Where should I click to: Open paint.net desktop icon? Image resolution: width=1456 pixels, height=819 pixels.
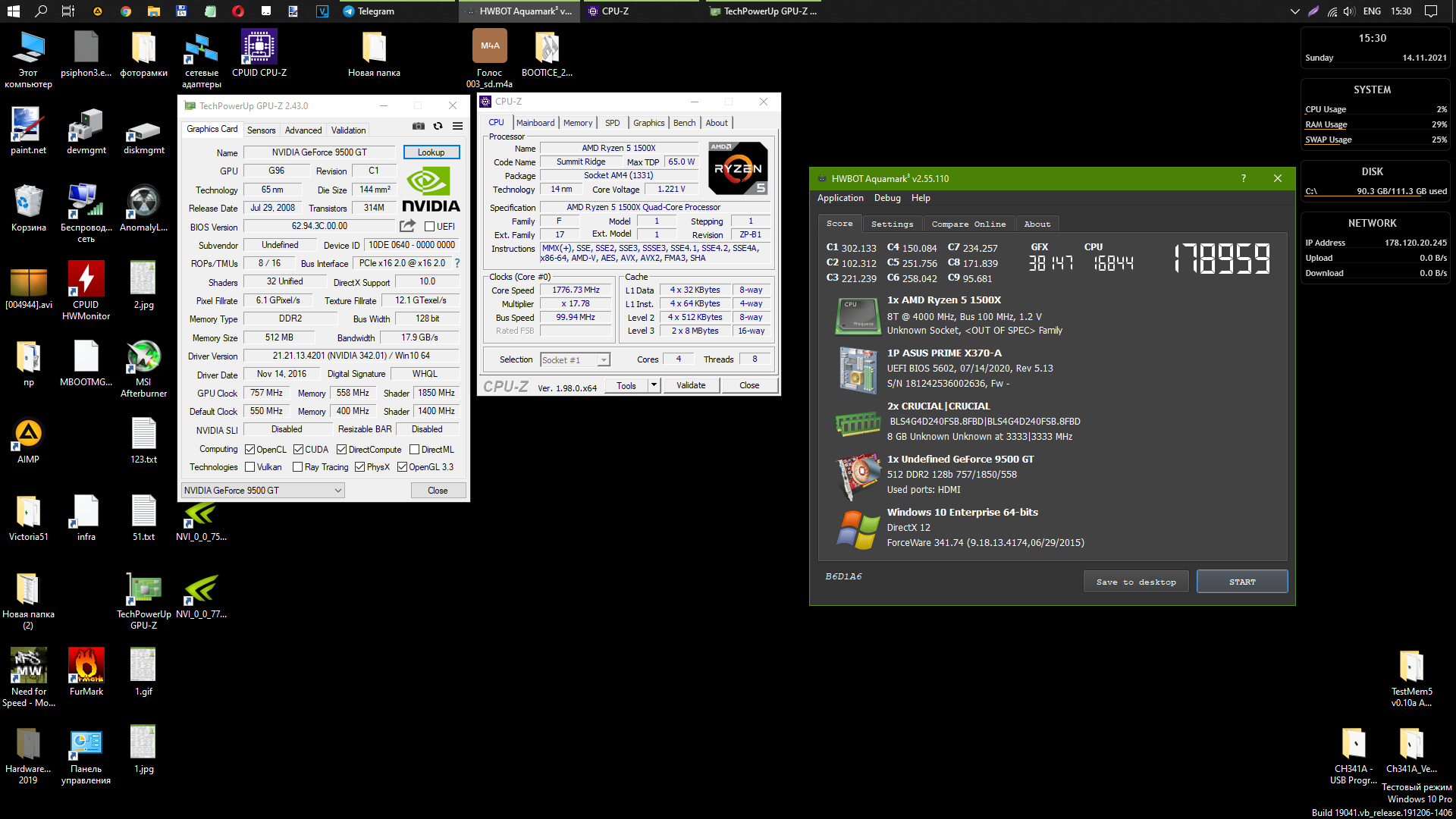[28, 130]
